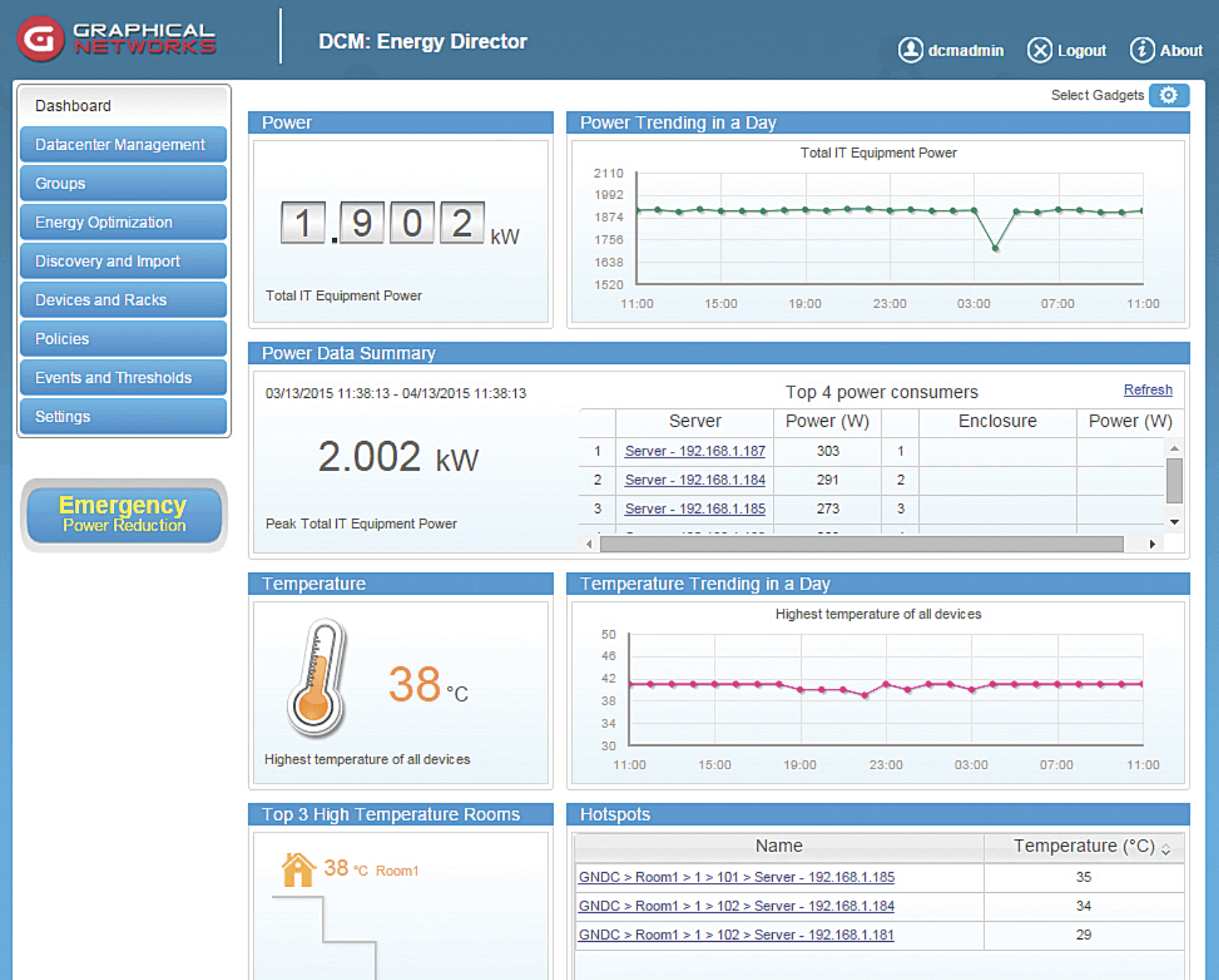Click the Refresh link in Power Data Summary
1219x980 pixels.
(1148, 390)
